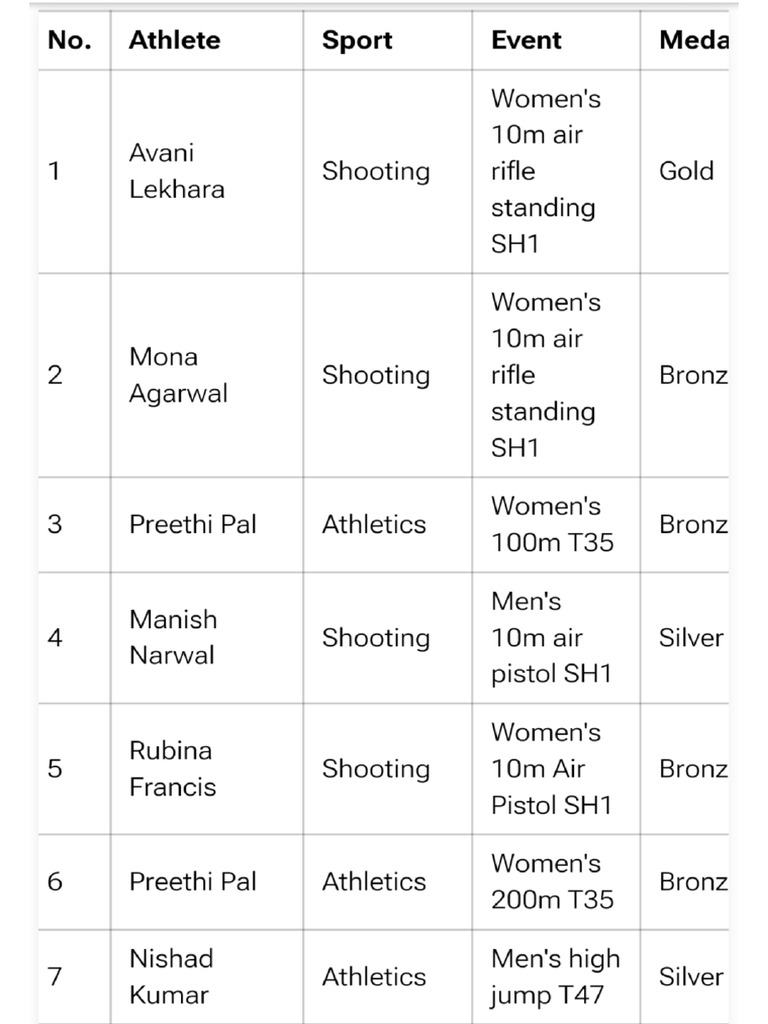Click the Gold medal cell
This screenshot has width=768, height=1024.
click(x=686, y=171)
